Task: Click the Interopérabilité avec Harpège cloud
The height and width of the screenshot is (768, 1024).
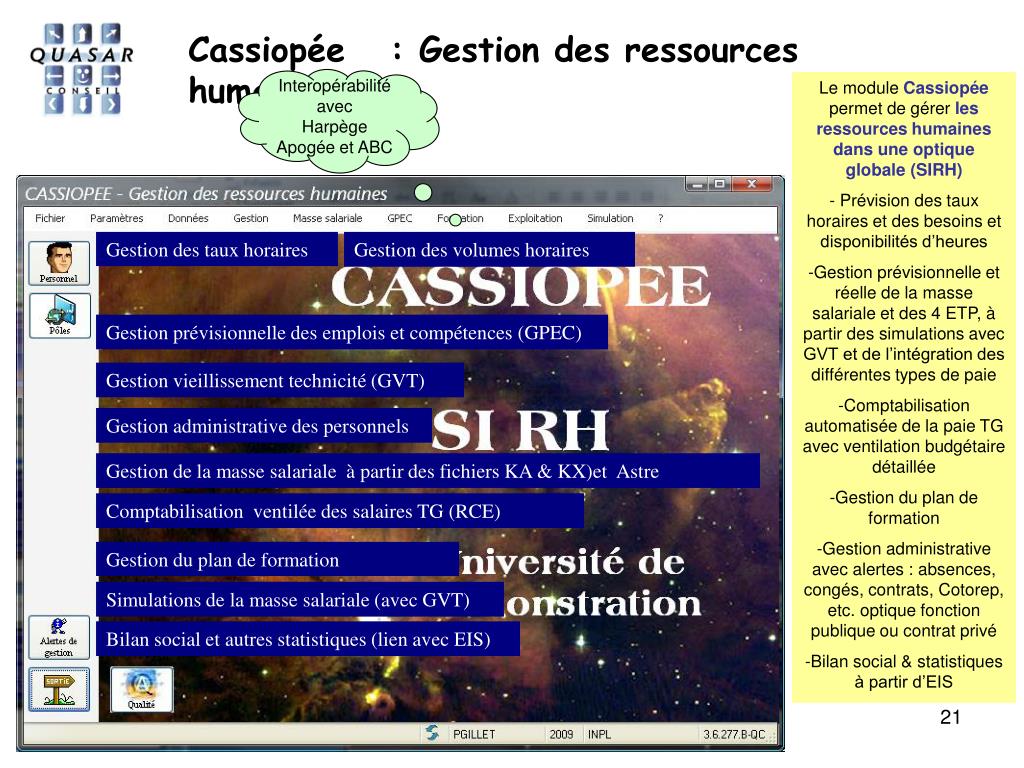Action: pos(337,119)
